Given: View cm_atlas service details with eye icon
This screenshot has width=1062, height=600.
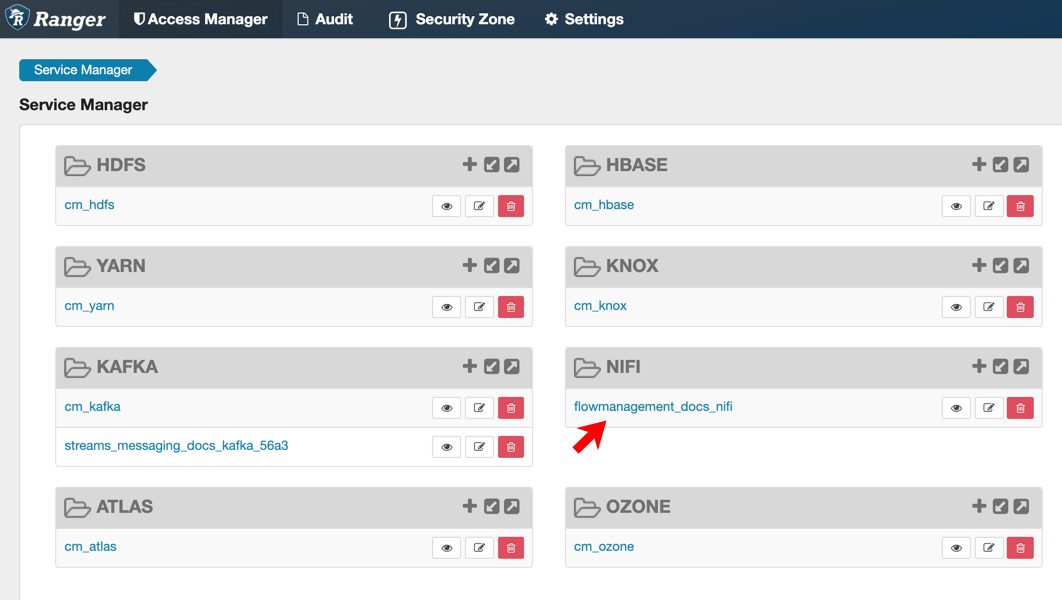Looking at the screenshot, I should [x=447, y=548].
